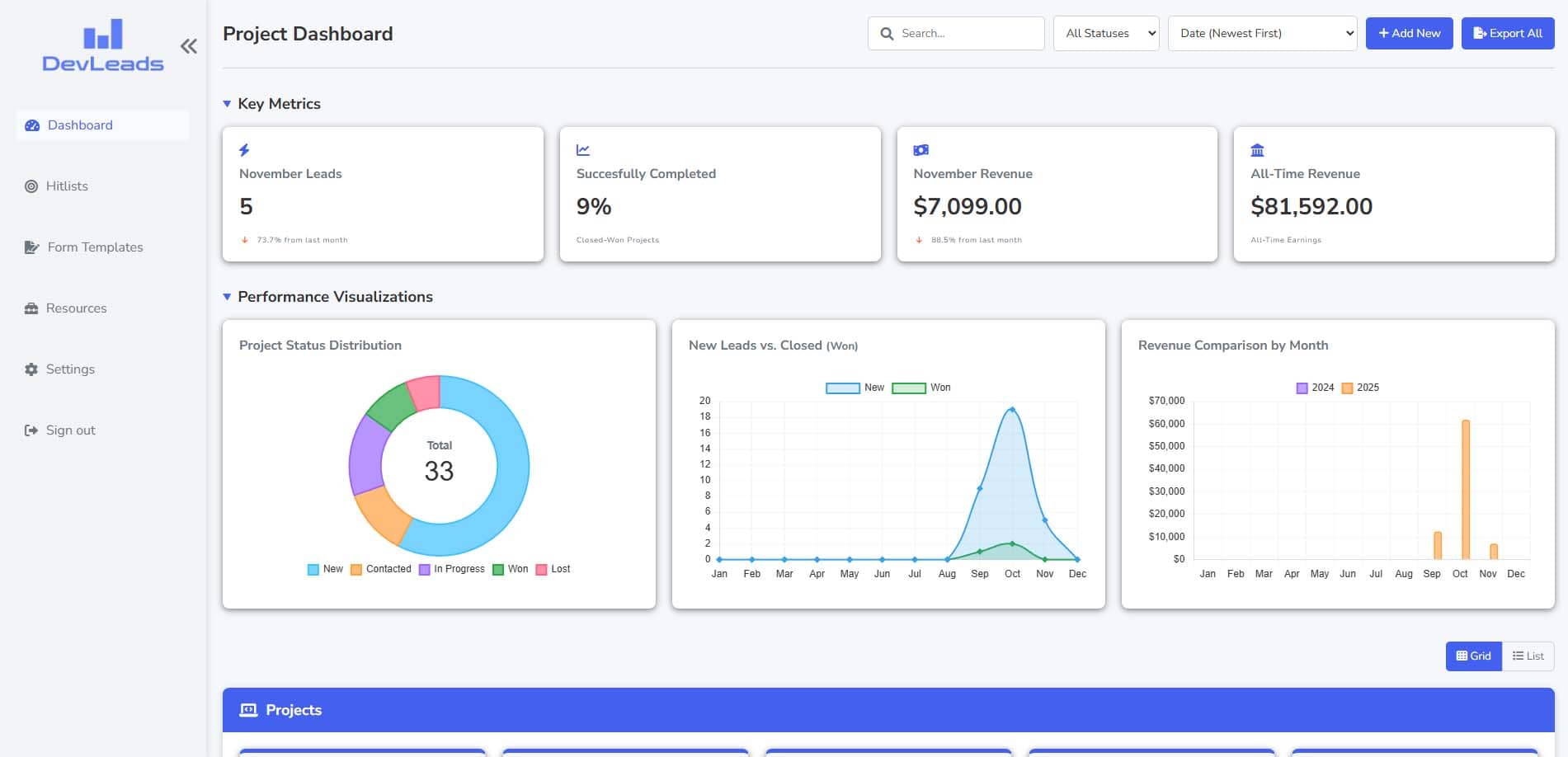Click the Resources briefcase icon
The width and height of the screenshot is (1568, 757).
[31, 308]
